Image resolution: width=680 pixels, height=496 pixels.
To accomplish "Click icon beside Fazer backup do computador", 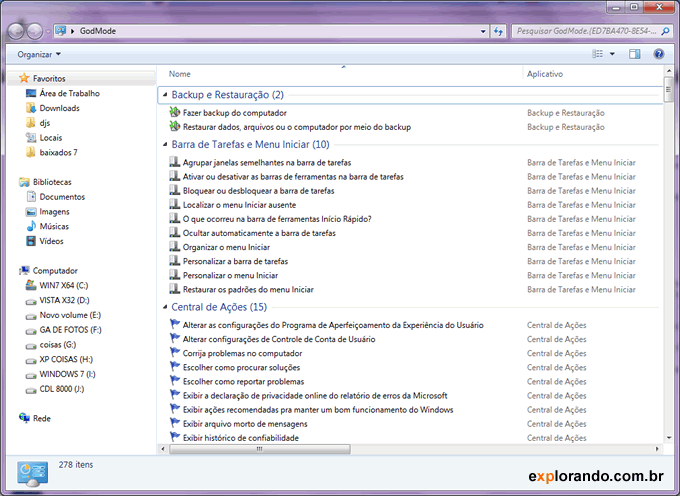I will (175, 112).
